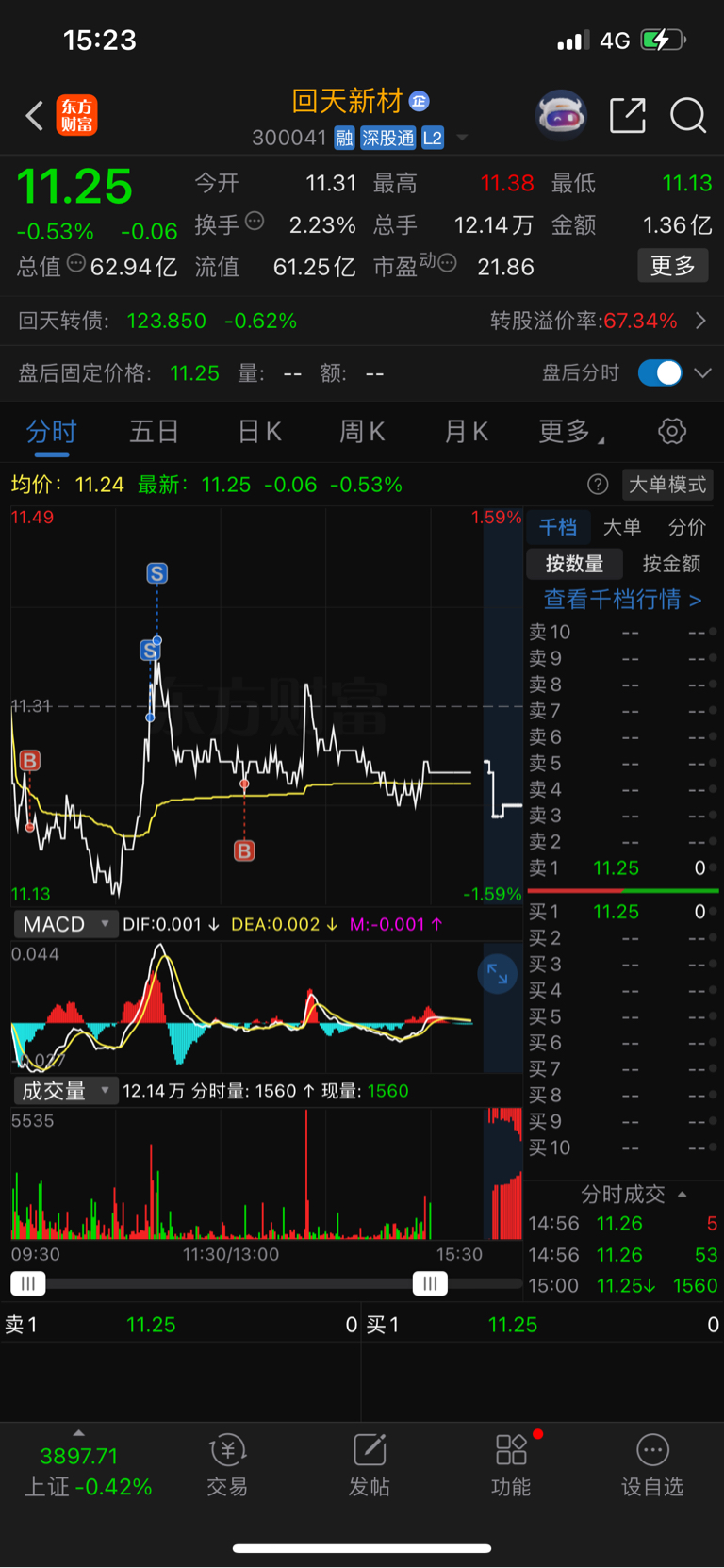Screen dimensions: 724x1568
Task: Tap the blue 企 badge icon
Action: (x=420, y=101)
